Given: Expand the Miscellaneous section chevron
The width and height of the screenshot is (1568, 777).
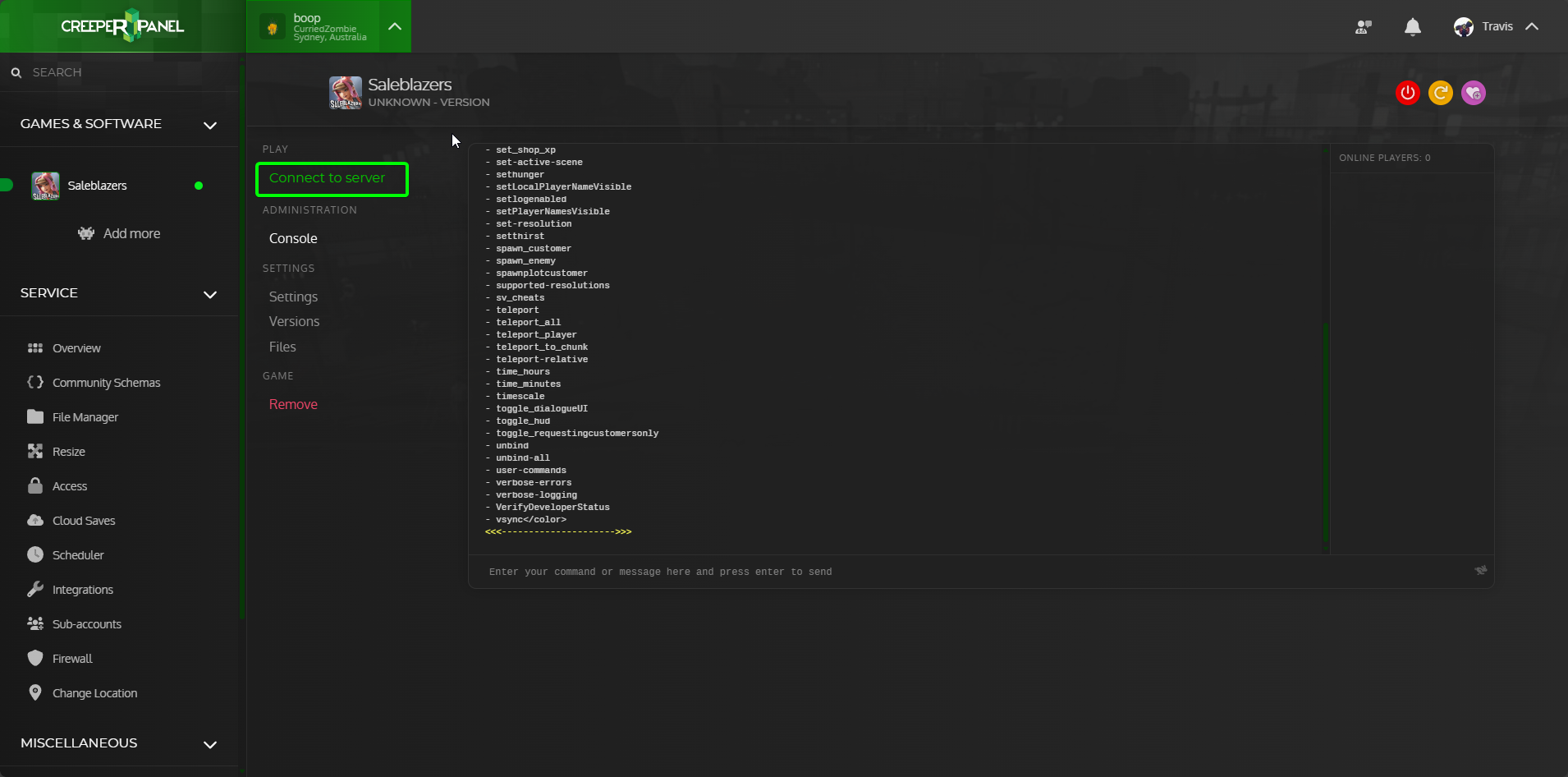Looking at the screenshot, I should pos(210,744).
